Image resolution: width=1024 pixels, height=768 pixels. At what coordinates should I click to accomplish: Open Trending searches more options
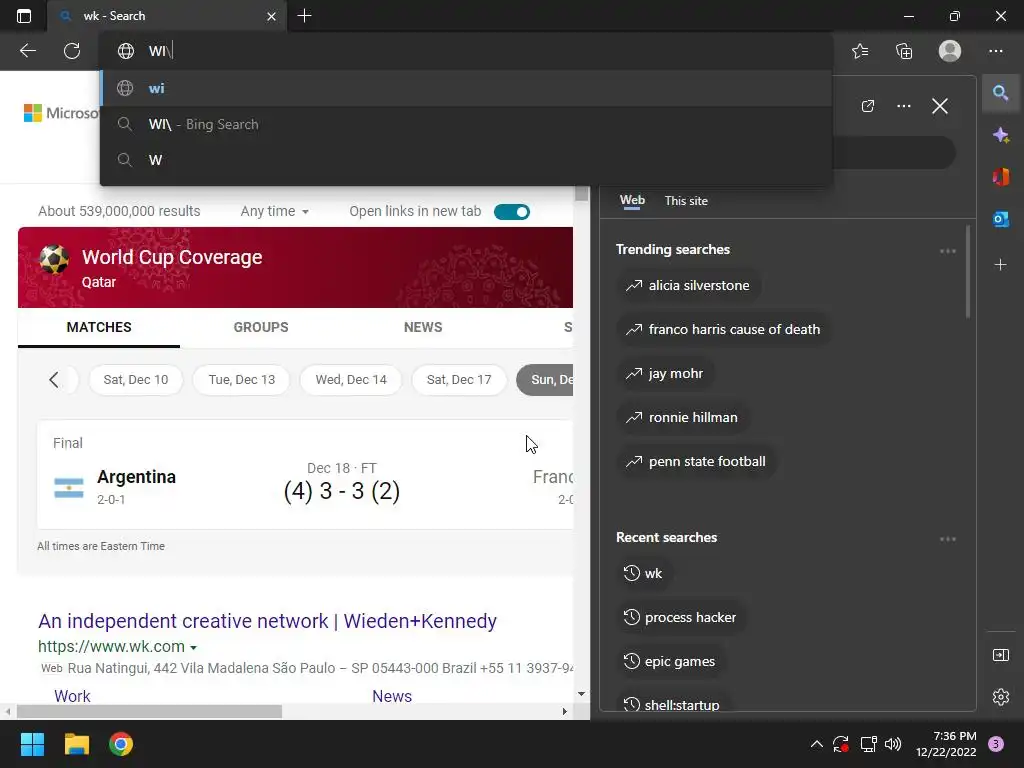pos(948,251)
